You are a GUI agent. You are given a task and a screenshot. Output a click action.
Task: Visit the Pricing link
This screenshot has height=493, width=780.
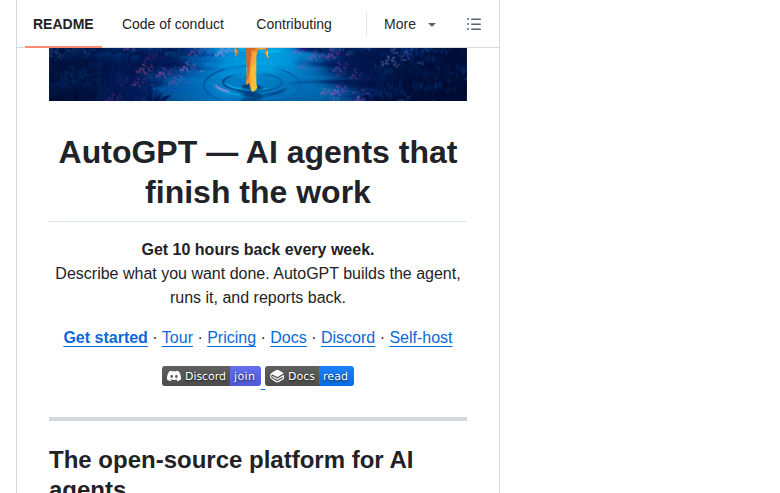(231, 337)
